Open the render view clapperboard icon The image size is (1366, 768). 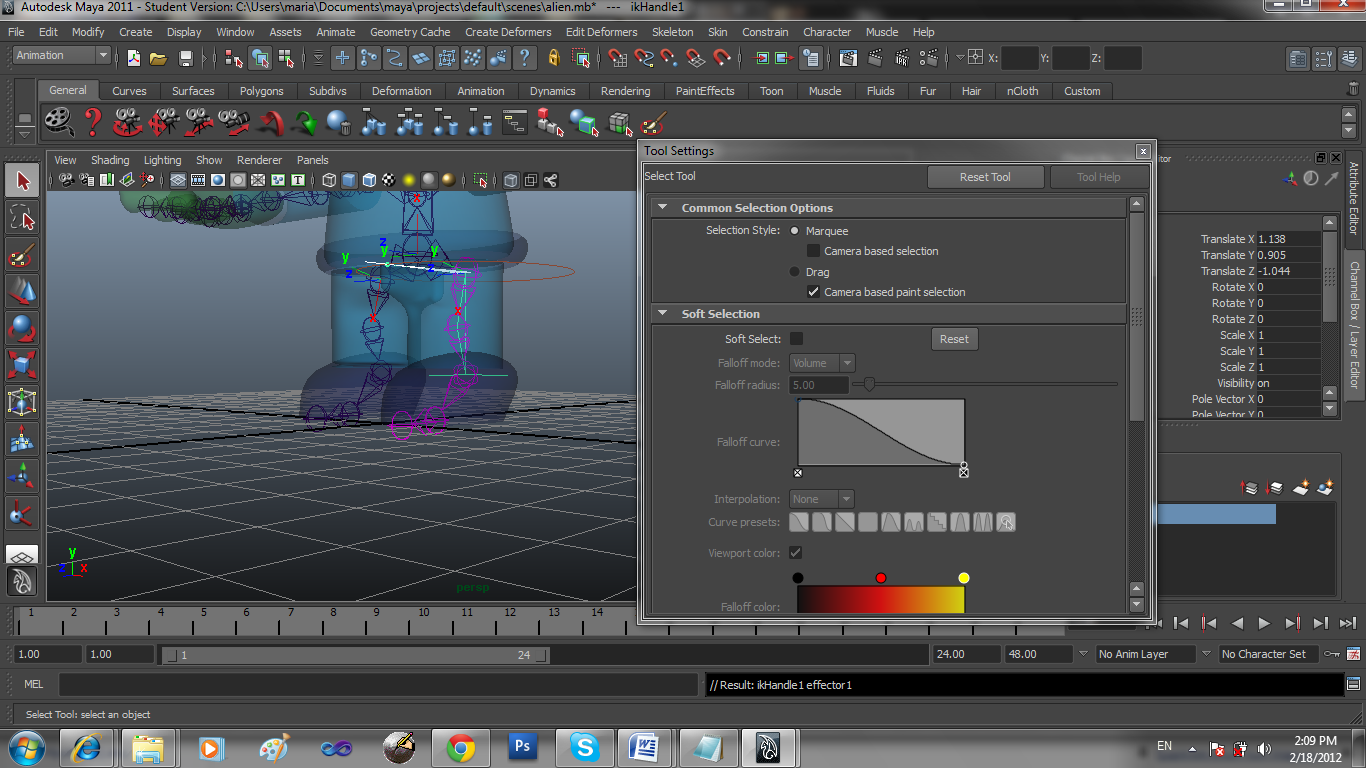pos(848,58)
